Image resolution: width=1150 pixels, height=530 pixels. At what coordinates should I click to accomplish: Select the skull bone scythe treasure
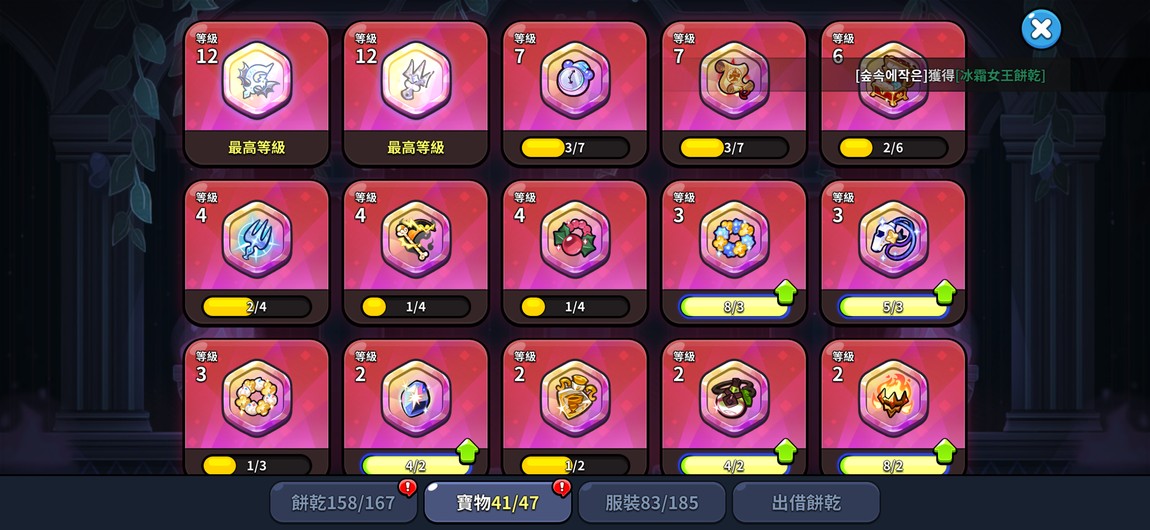tap(416, 239)
